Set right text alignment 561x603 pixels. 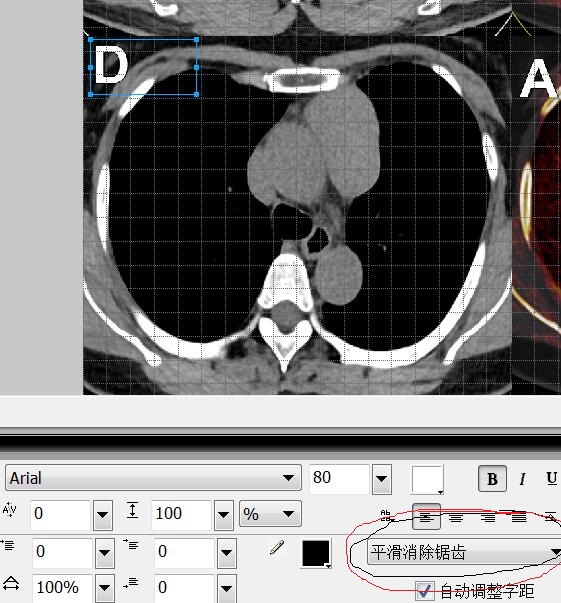coord(488,518)
